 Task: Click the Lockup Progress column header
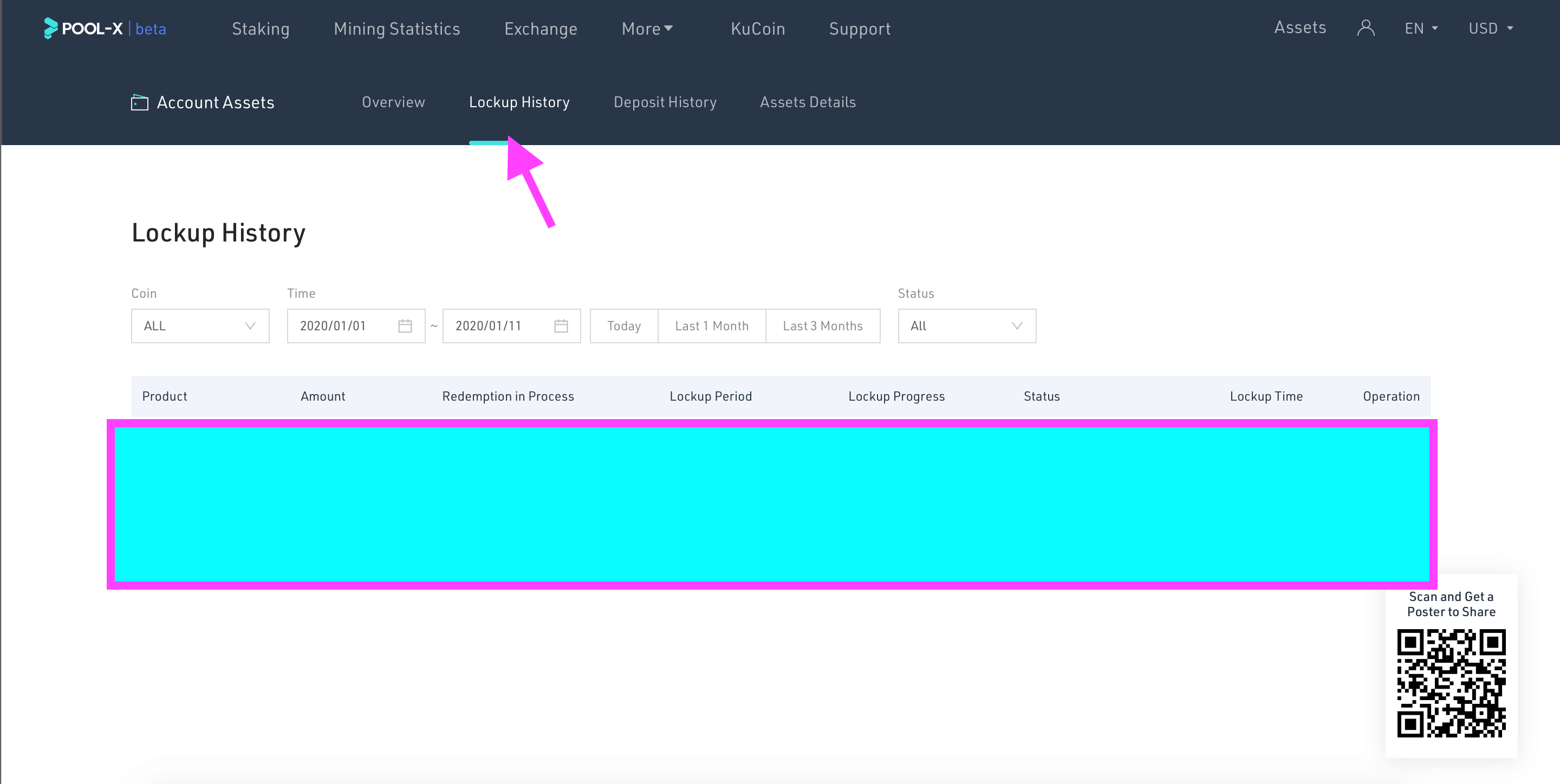896,396
